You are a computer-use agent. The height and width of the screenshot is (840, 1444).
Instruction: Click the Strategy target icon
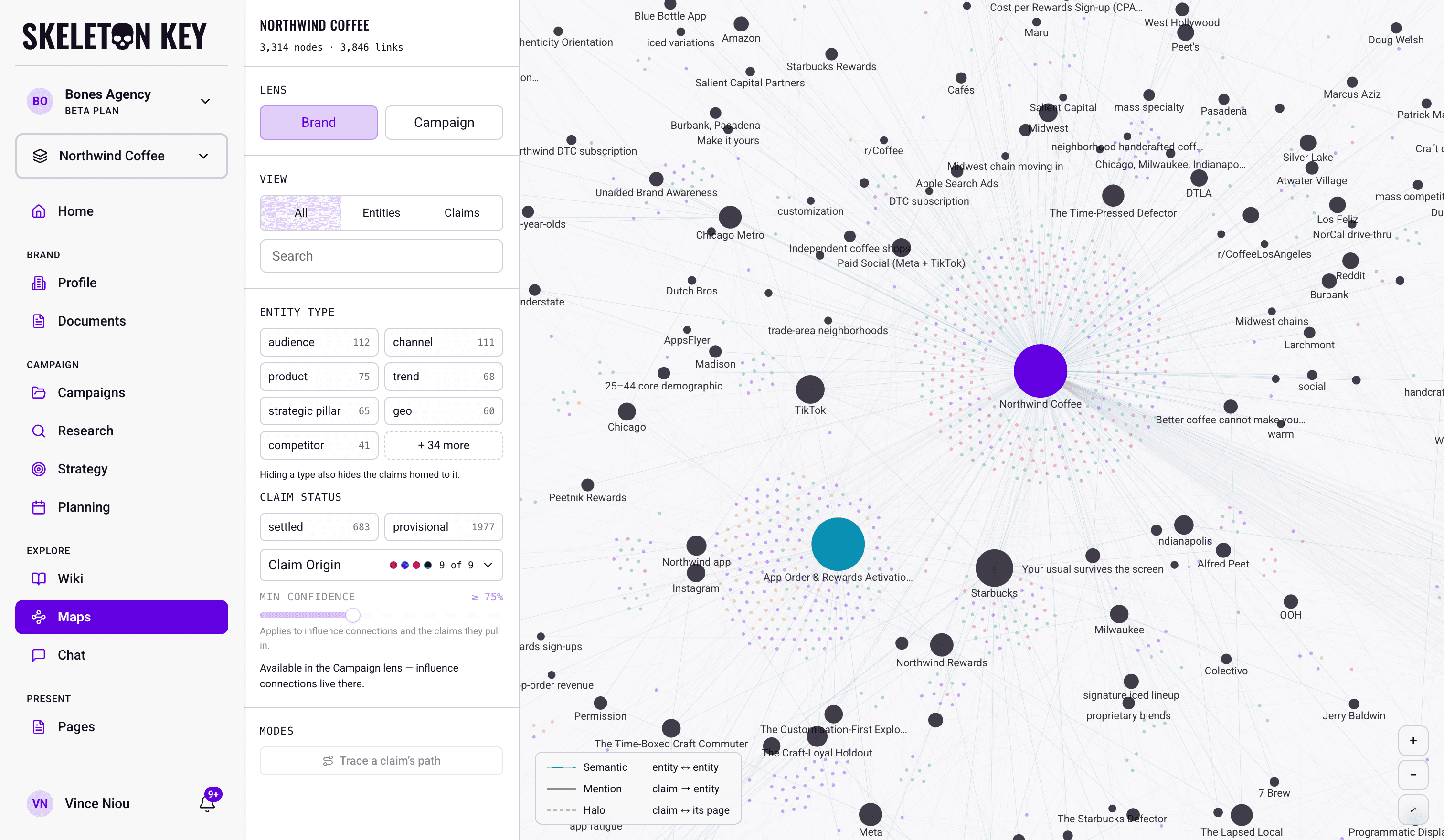click(38, 469)
